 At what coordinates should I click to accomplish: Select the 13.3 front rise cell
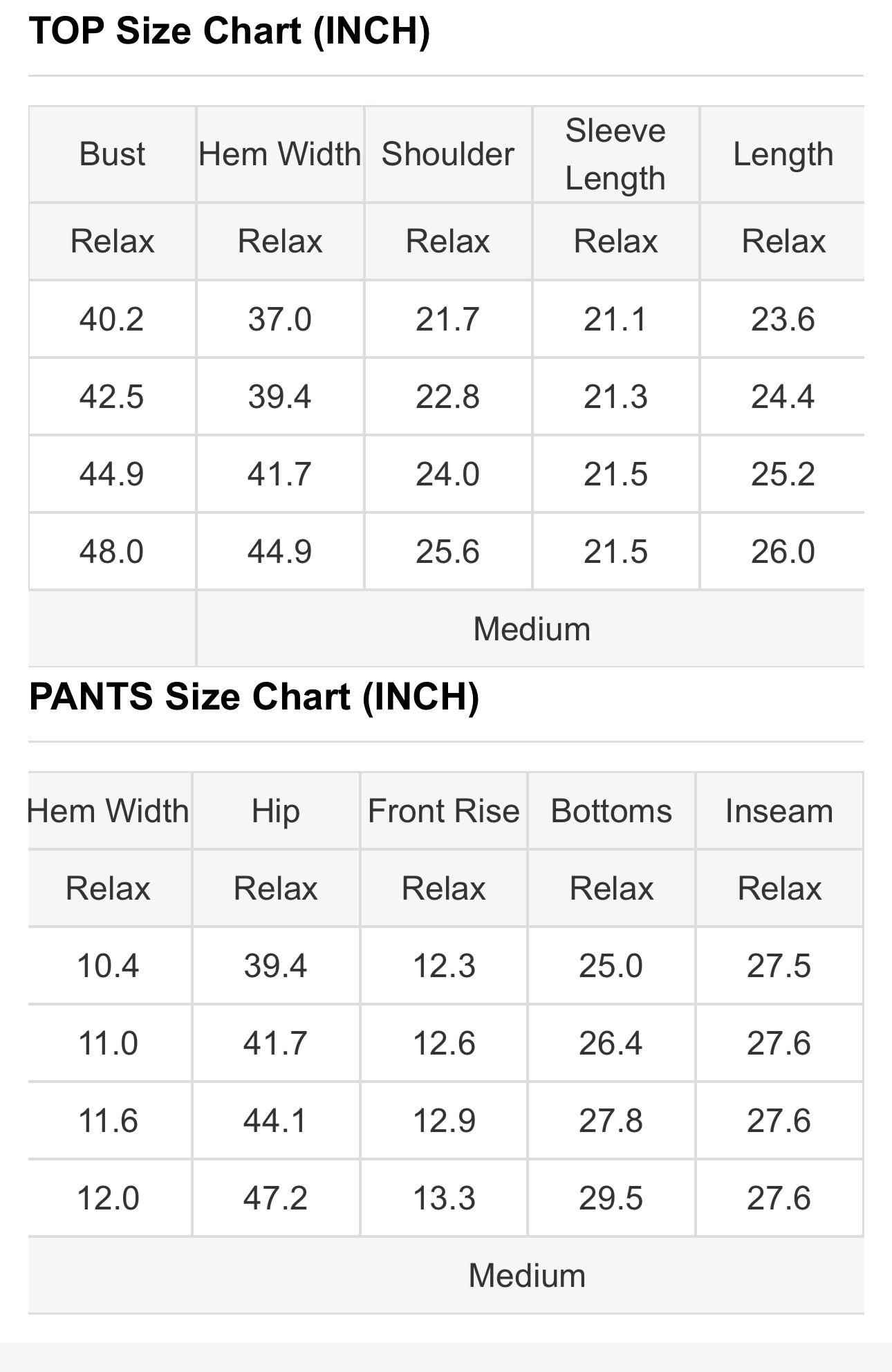(444, 1198)
